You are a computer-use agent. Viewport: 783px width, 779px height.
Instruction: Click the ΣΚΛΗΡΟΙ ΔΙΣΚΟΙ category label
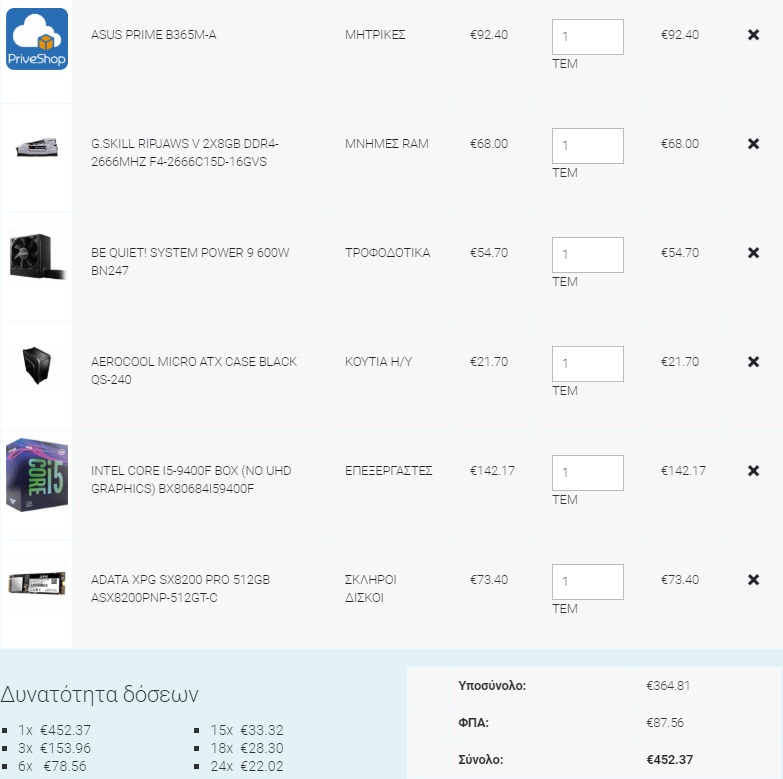point(371,588)
